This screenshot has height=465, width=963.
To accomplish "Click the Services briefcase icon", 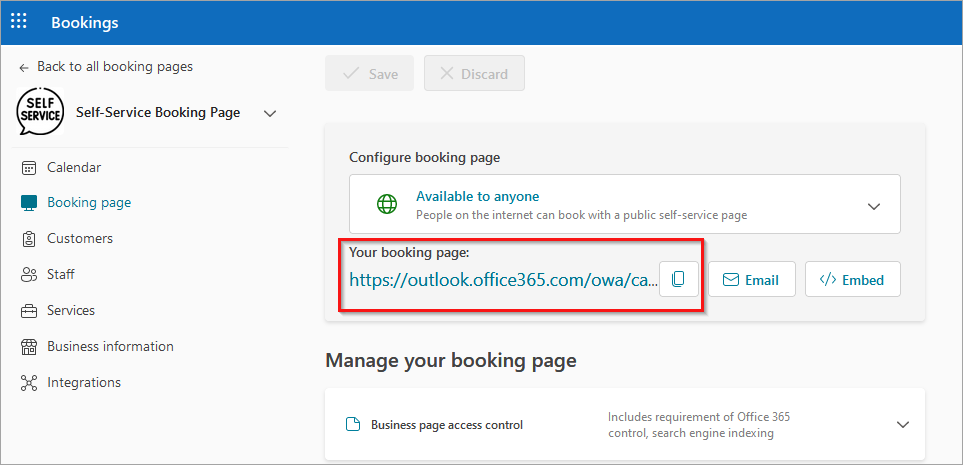I will tap(29, 311).
